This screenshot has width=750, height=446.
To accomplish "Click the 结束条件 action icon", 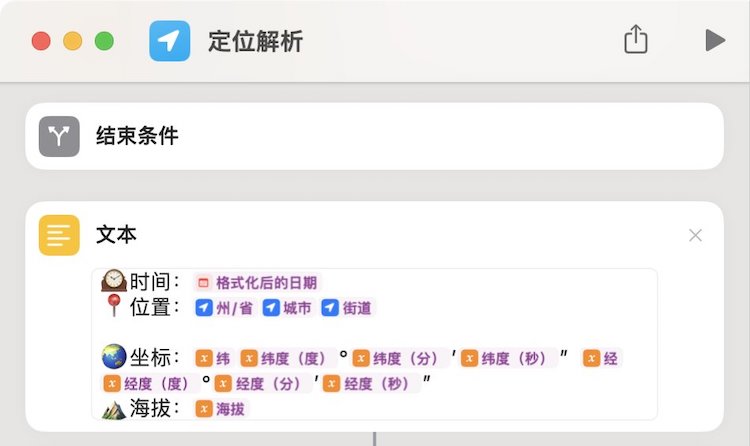I will coord(59,136).
